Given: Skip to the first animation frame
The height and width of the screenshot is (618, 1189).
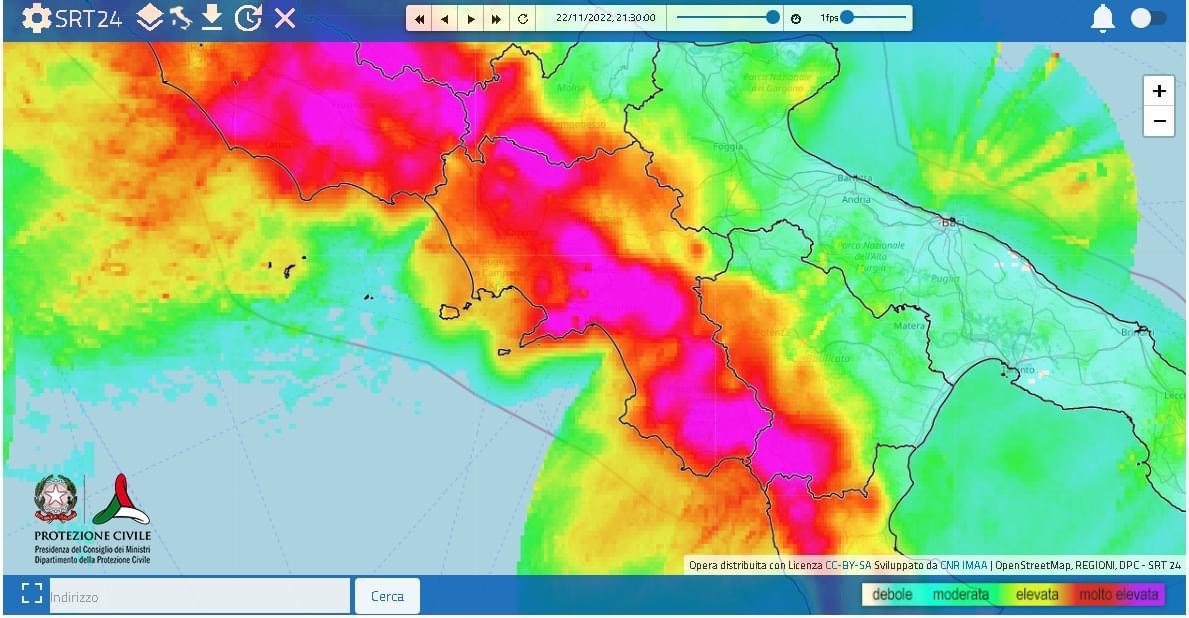Looking at the screenshot, I should click(x=419, y=17).
